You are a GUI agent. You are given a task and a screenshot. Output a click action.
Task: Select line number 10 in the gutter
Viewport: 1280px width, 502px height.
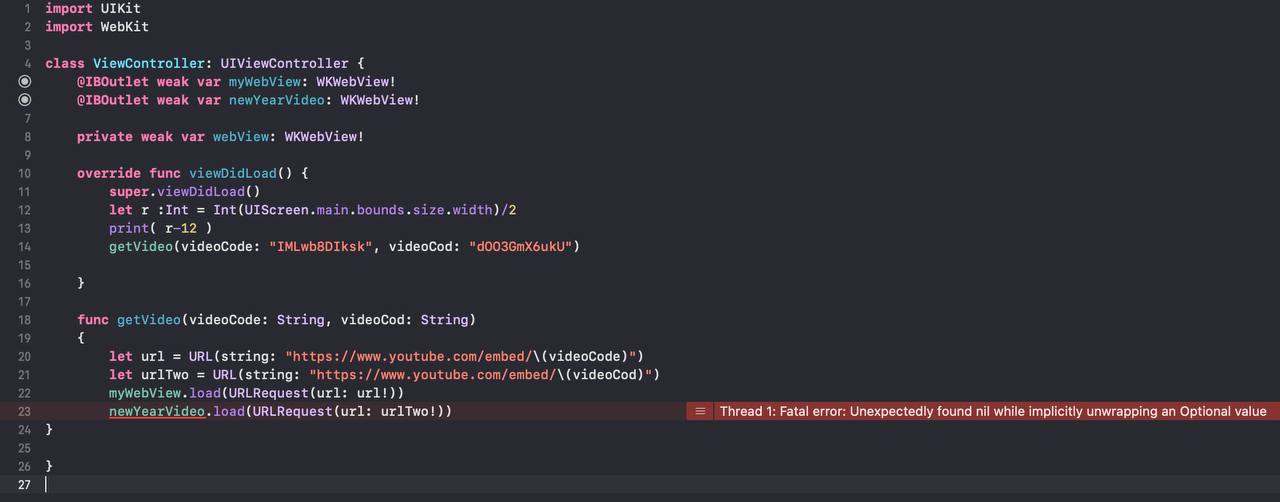[x=24, y=173]
